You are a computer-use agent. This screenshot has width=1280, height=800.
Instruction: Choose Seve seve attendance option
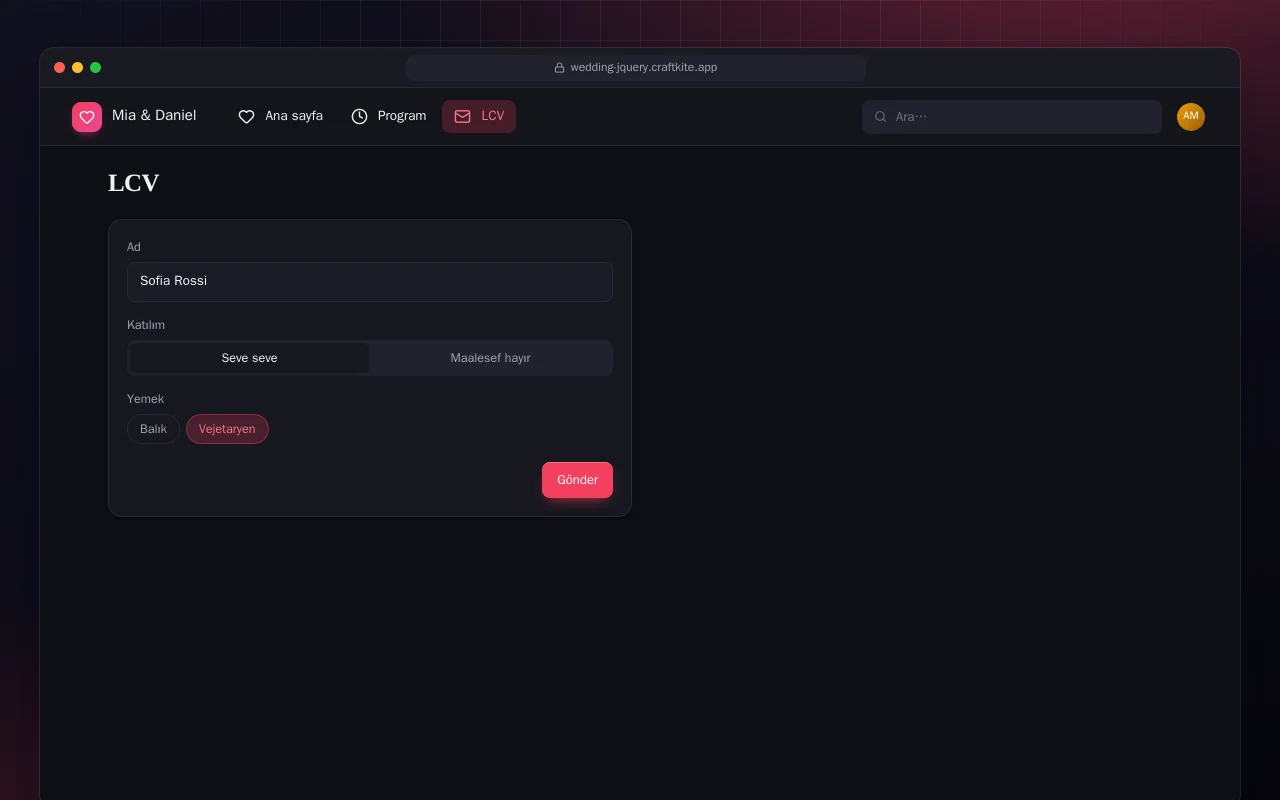[250, 358]
